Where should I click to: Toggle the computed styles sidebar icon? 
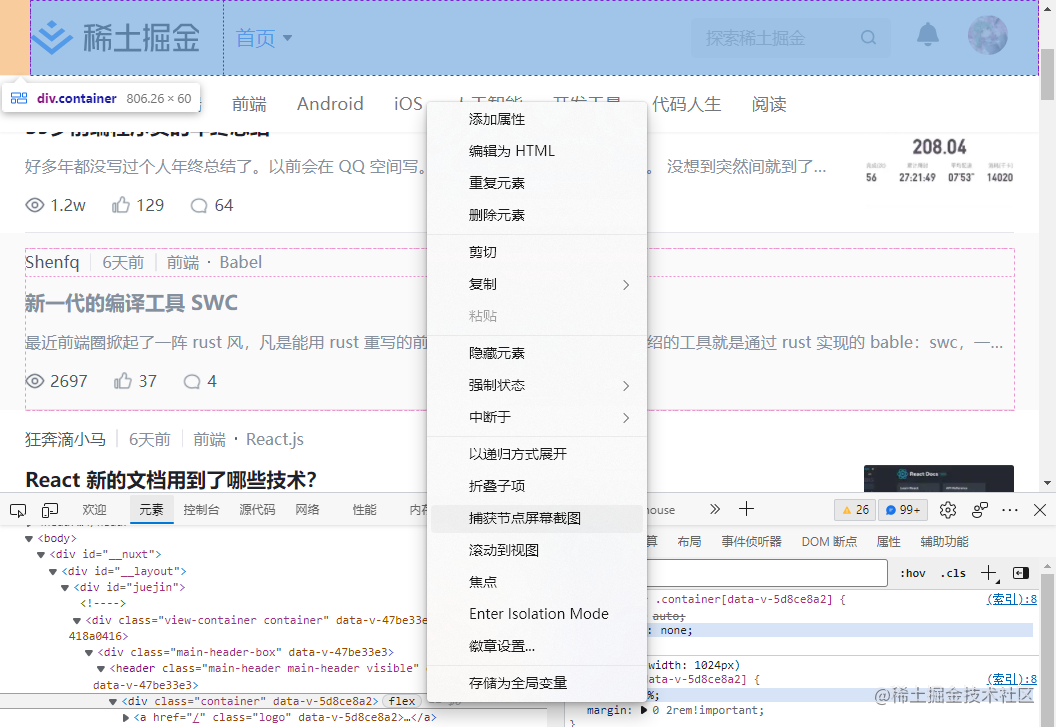pyautogui.click(x=1021, y=573)
